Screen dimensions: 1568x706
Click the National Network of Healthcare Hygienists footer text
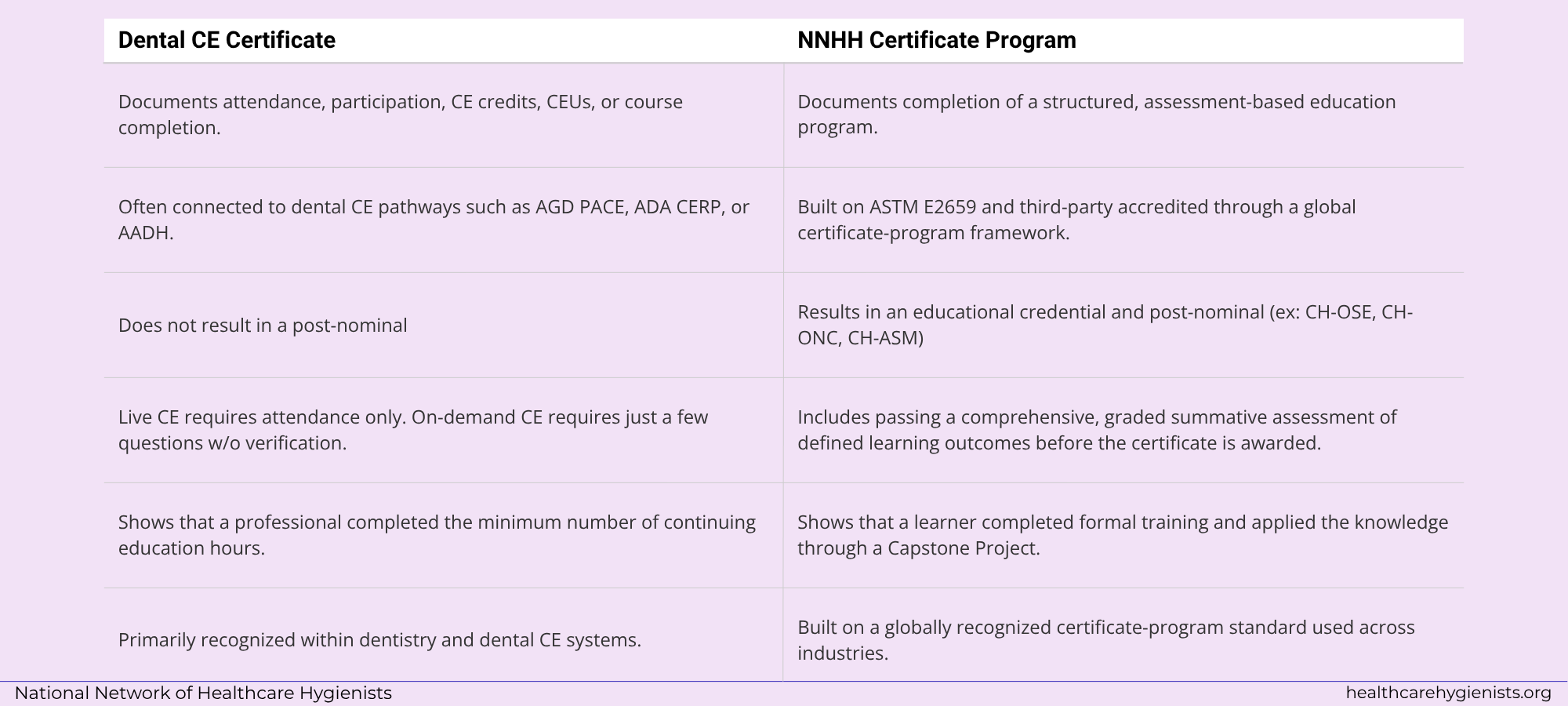tap(203, 693)
